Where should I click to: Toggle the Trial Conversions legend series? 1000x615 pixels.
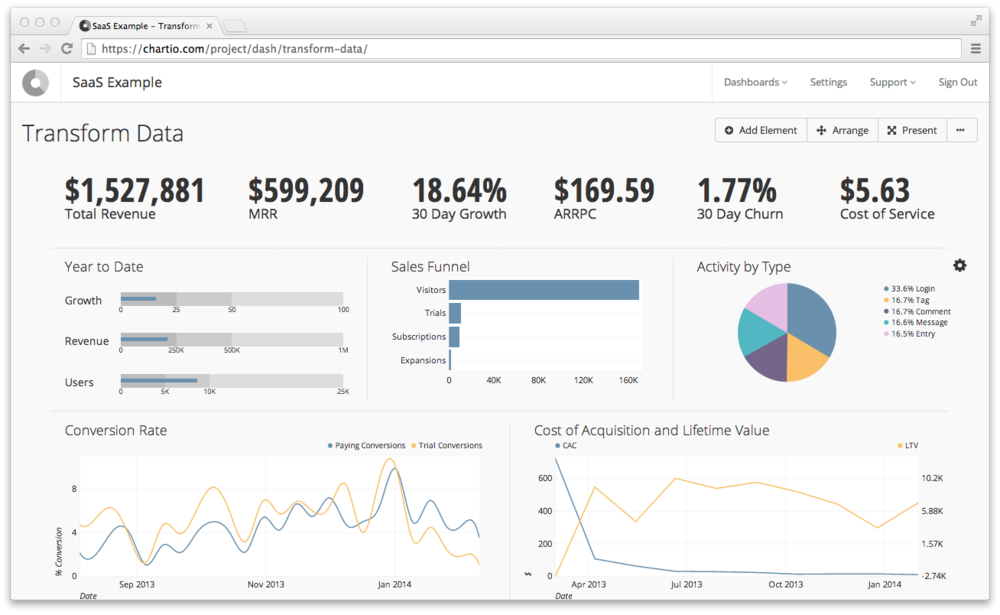pos(446,445)
